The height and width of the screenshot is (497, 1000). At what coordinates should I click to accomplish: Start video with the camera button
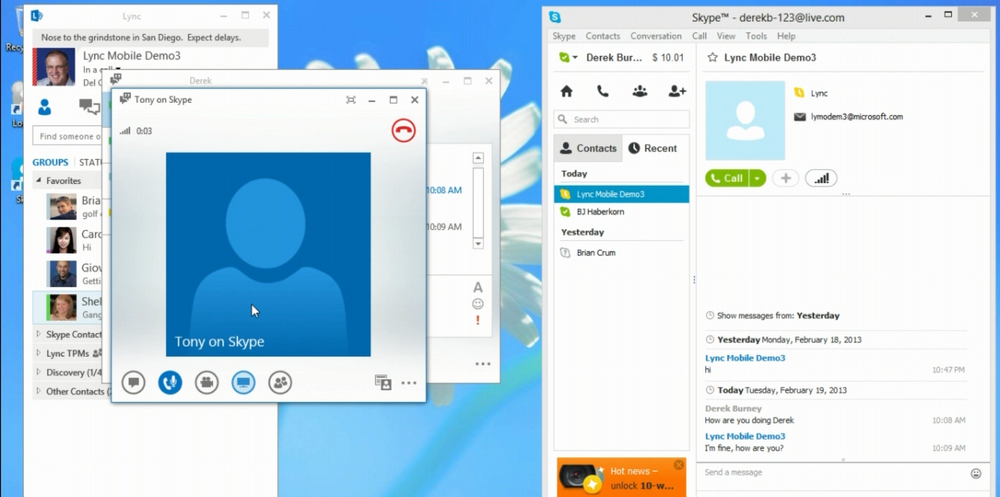(x=207, y=382)
